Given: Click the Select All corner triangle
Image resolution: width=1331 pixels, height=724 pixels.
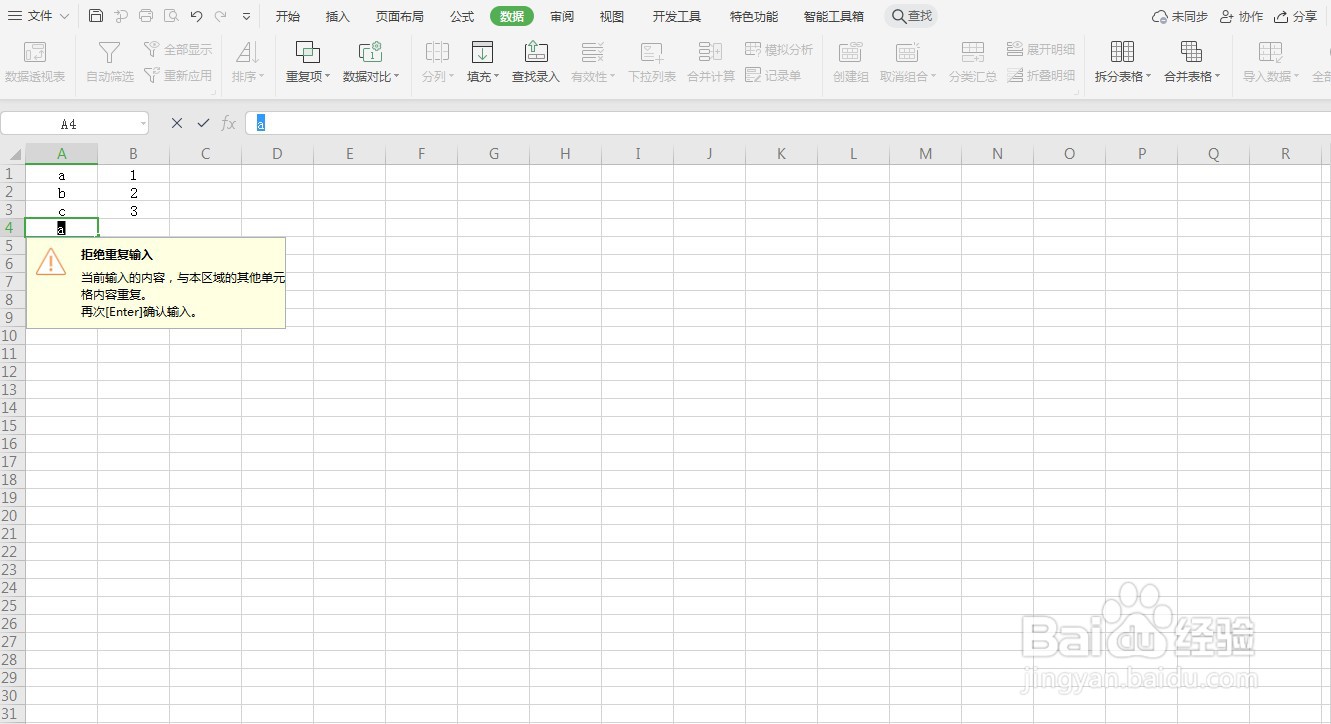Looking at the screenshot, I should tap(13, 154).
